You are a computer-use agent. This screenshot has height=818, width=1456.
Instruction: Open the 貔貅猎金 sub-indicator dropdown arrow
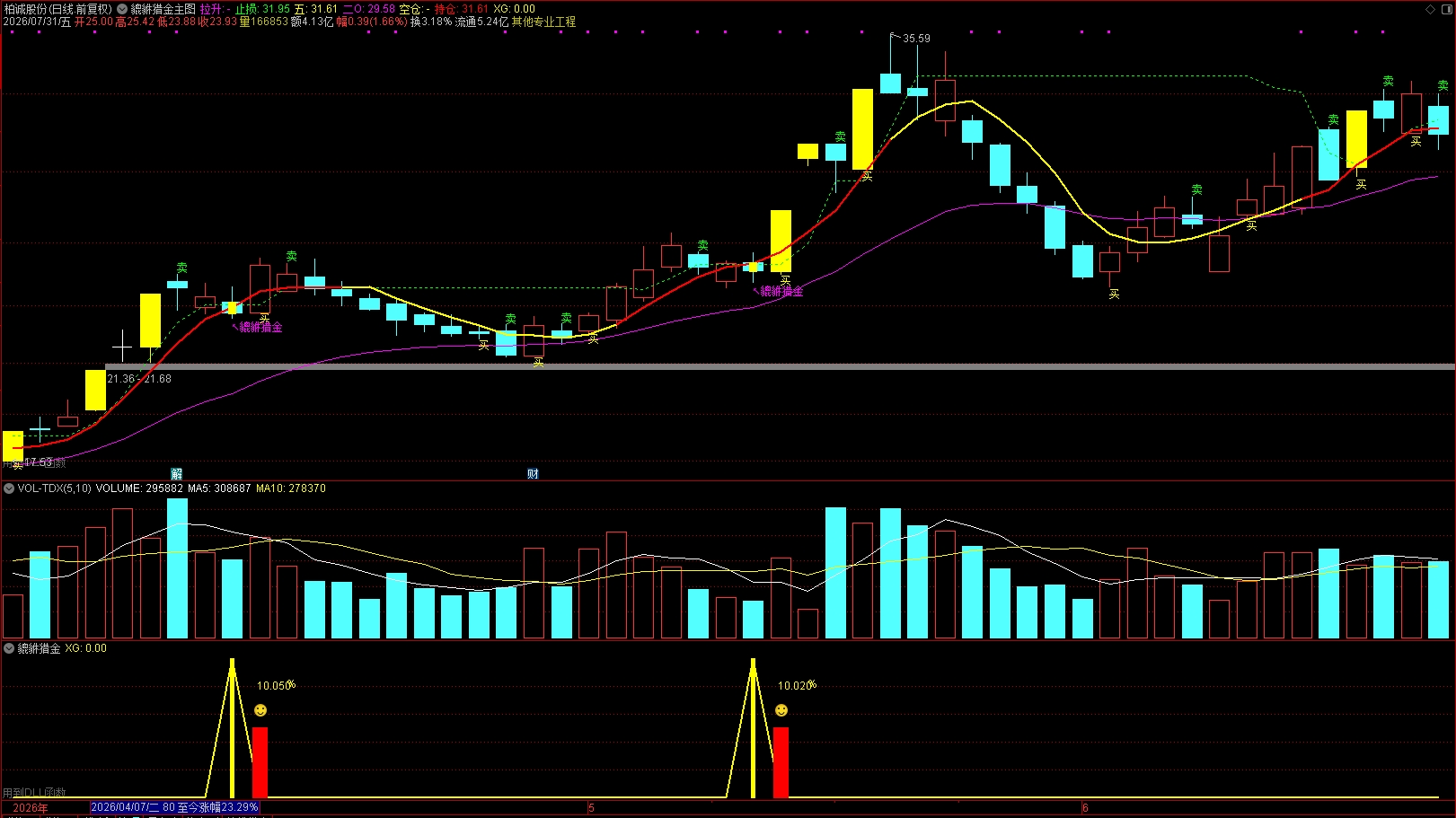9,648
